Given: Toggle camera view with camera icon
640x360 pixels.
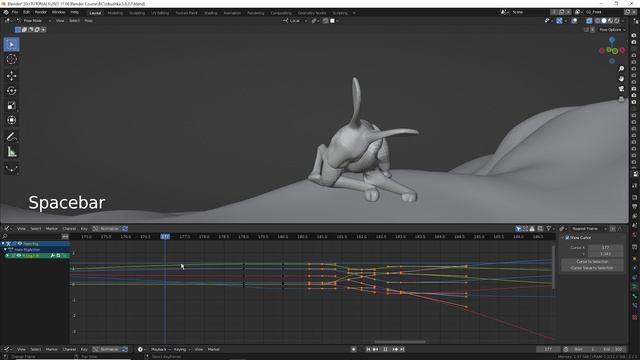Looking at the screenshot, I should tap(621, 89).
